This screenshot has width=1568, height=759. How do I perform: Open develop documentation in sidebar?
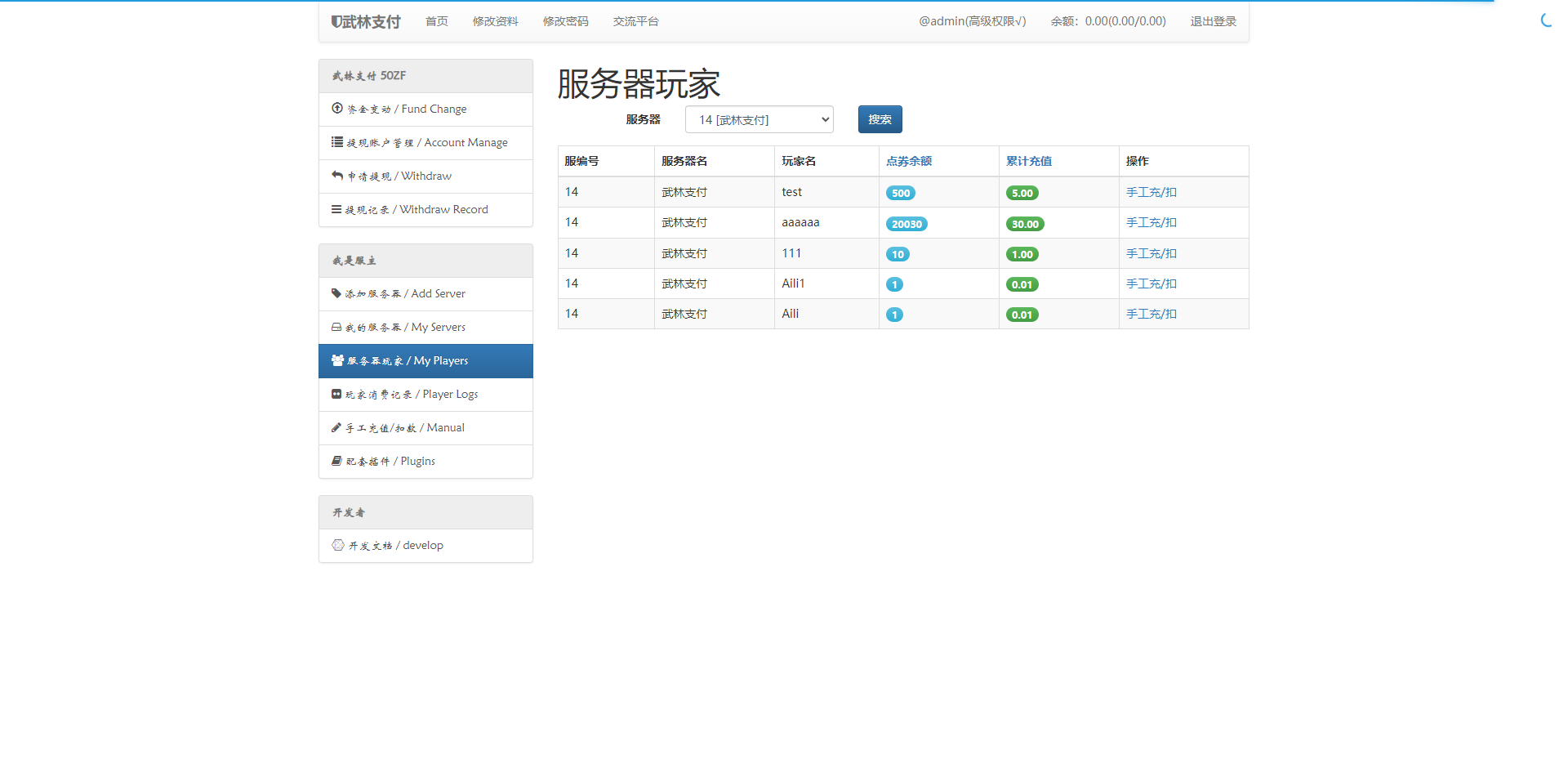[425, 545]
